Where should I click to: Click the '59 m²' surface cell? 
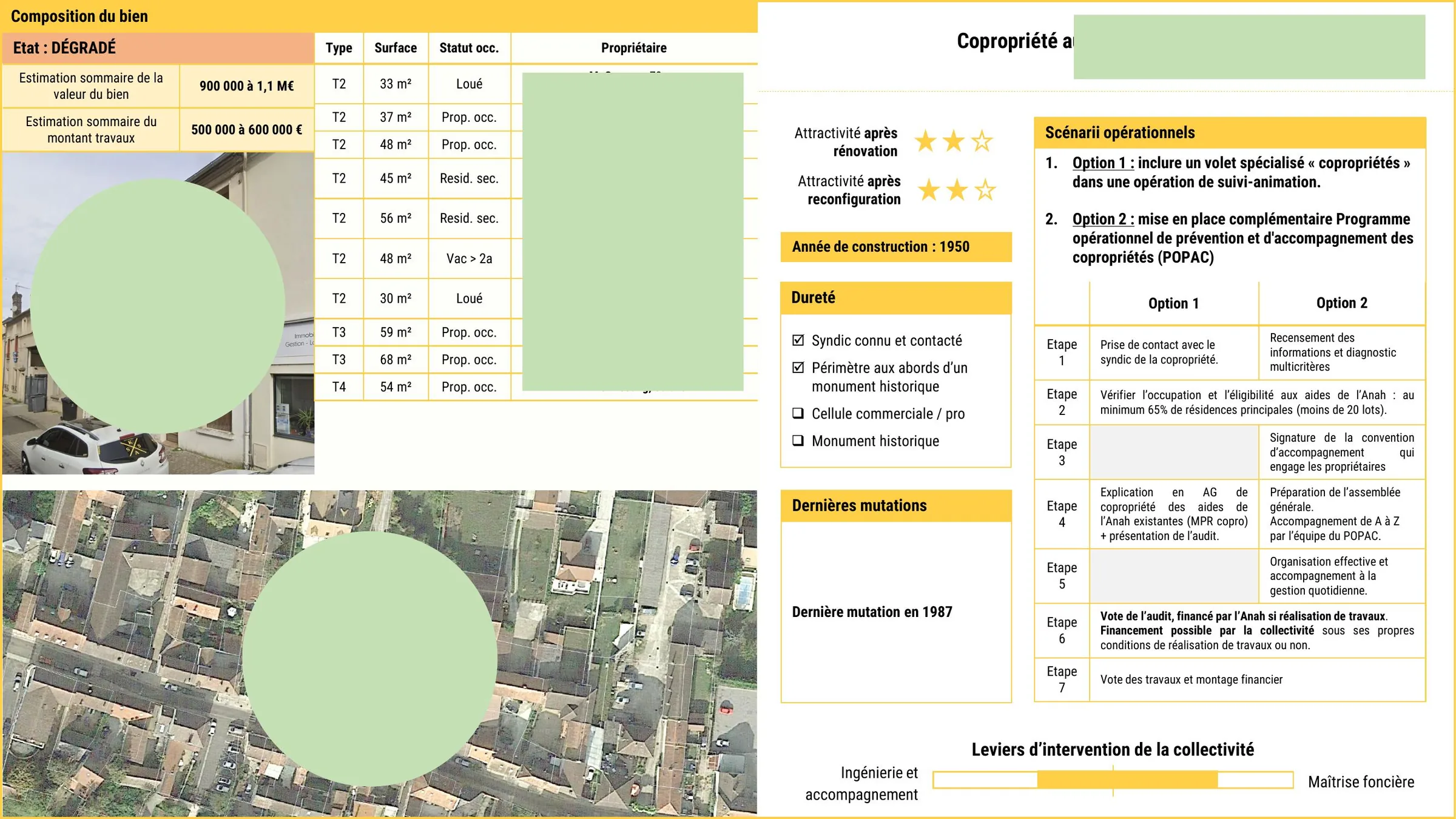(396, 332)
